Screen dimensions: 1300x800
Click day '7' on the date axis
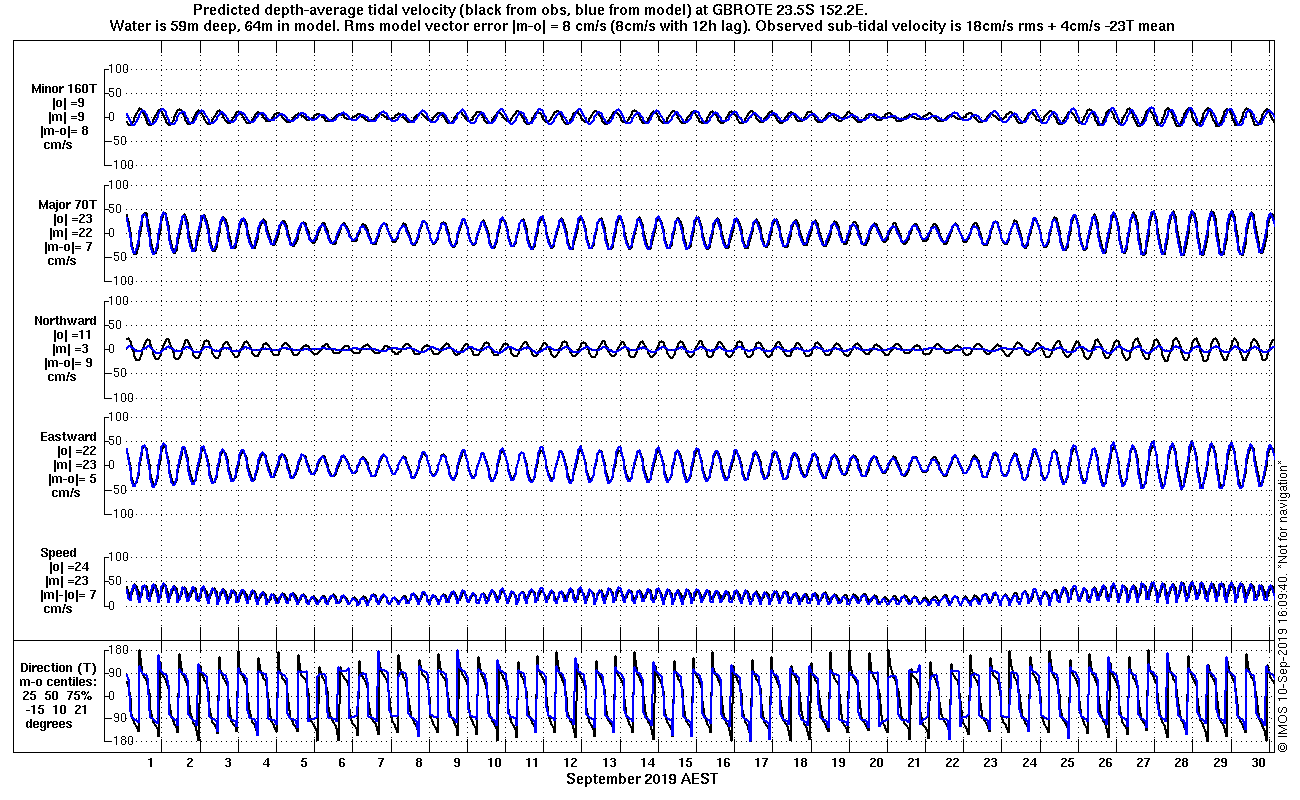(380, 763)
